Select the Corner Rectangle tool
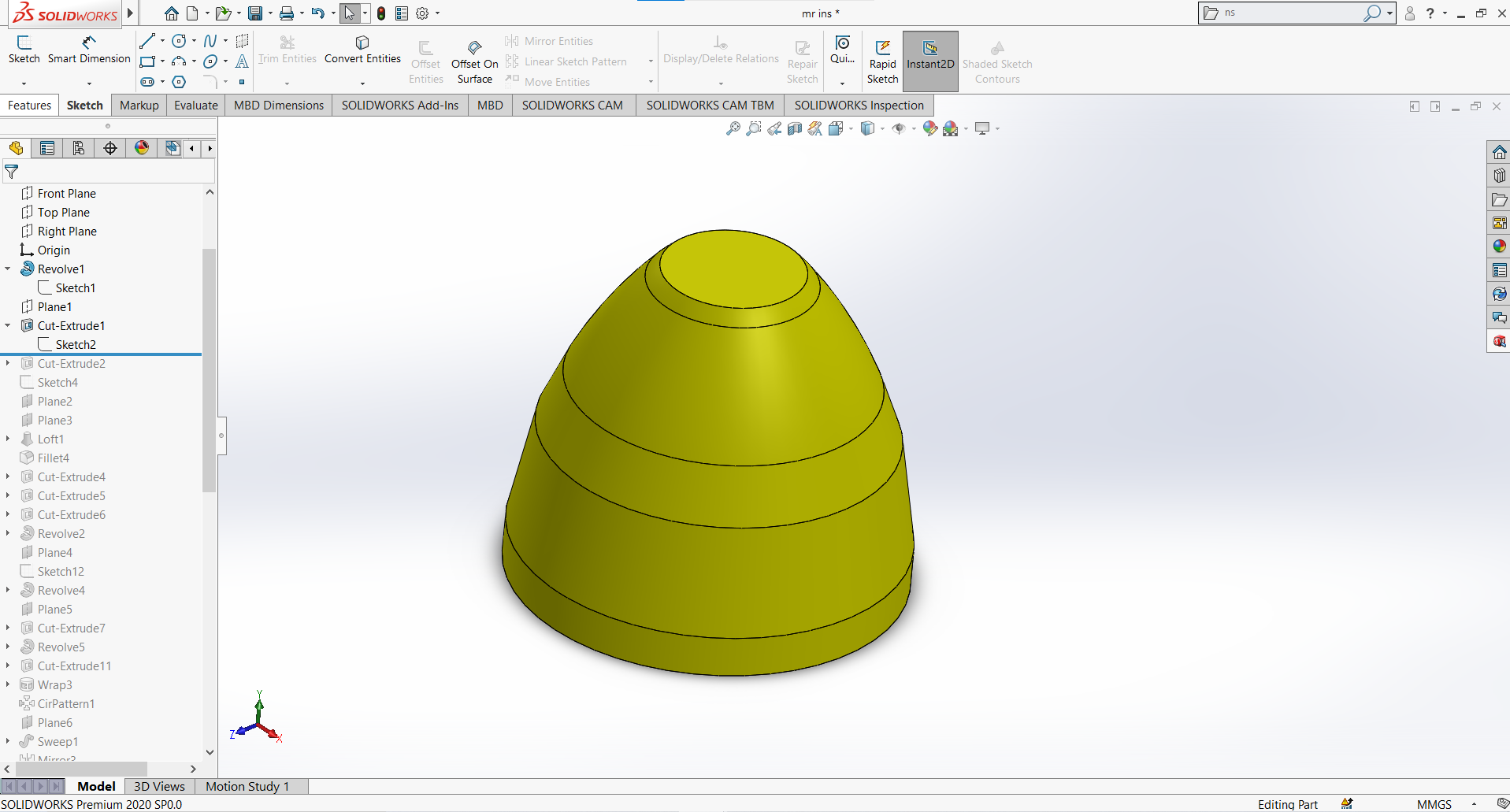 pyautogui.click(x=147, y=61)
